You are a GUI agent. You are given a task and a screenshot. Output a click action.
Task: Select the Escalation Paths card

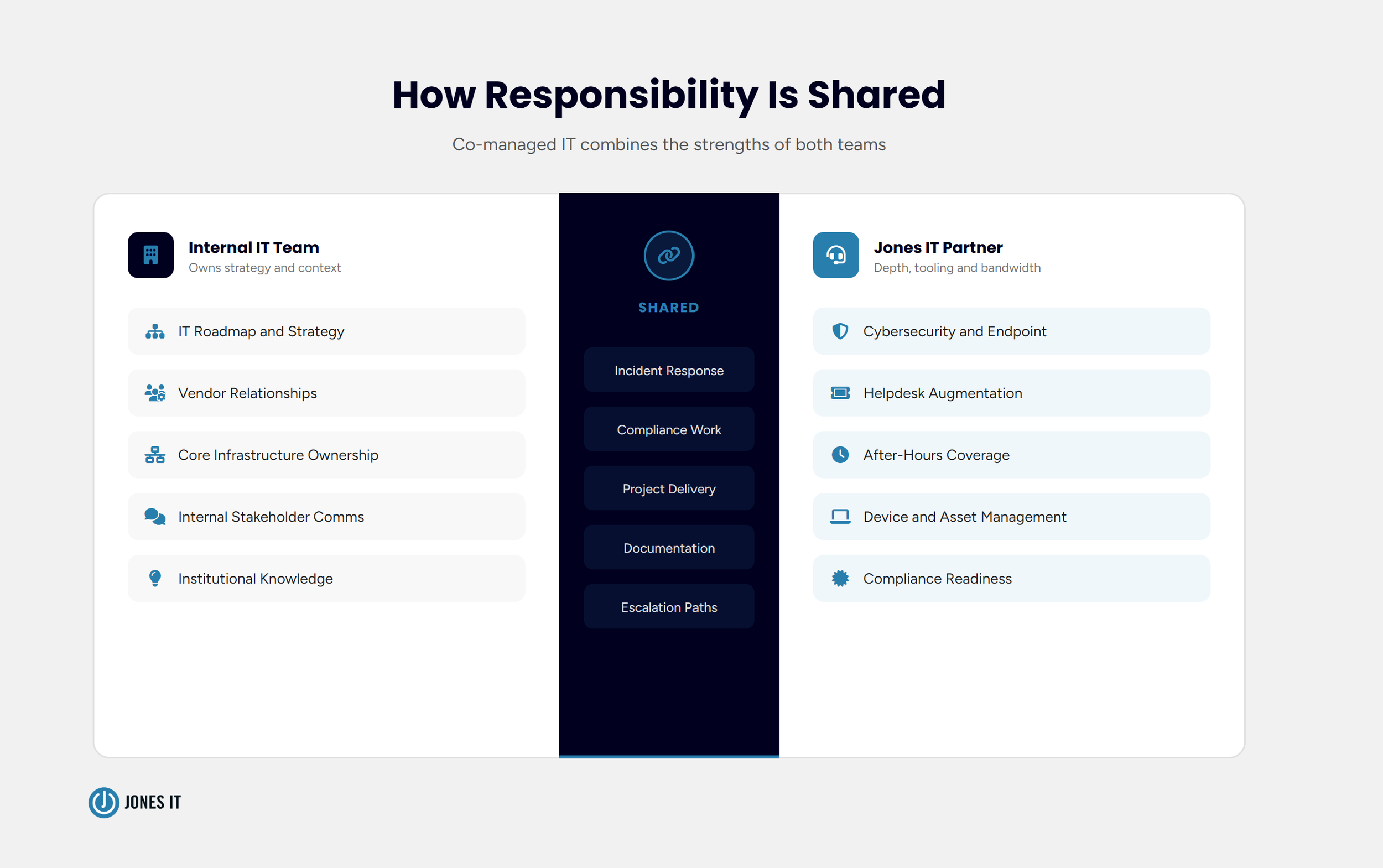[x=669, y=607]
